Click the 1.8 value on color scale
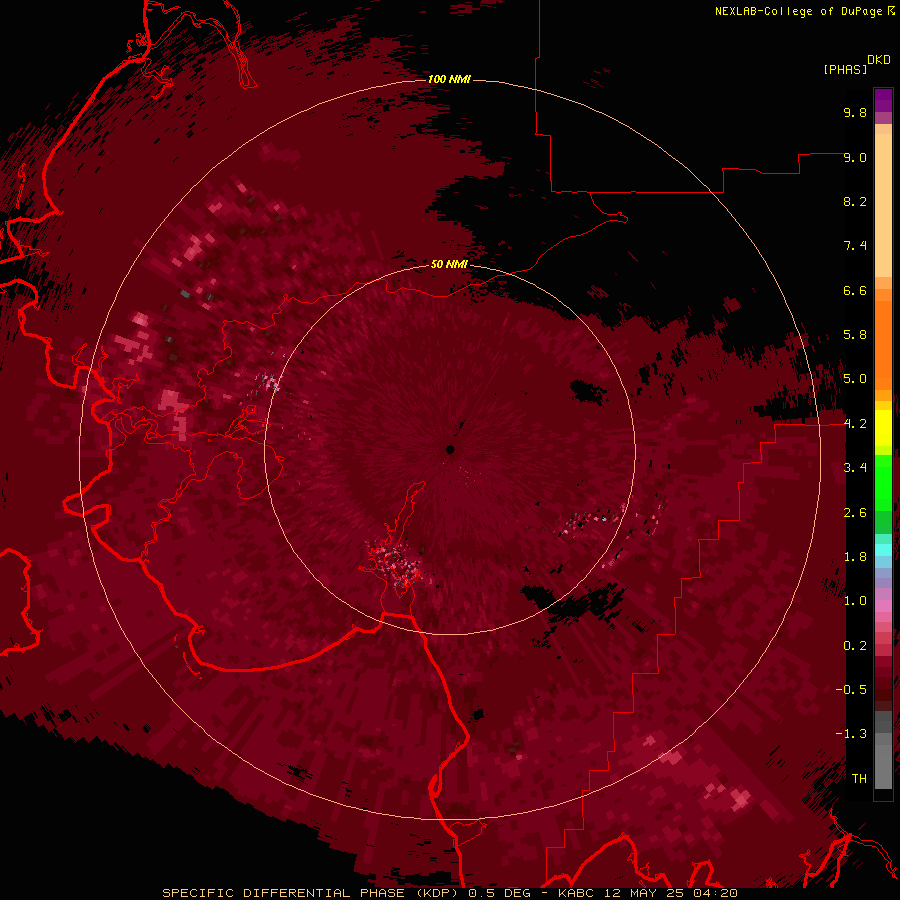Screen dimensions: 900x900 pos(855,557)
